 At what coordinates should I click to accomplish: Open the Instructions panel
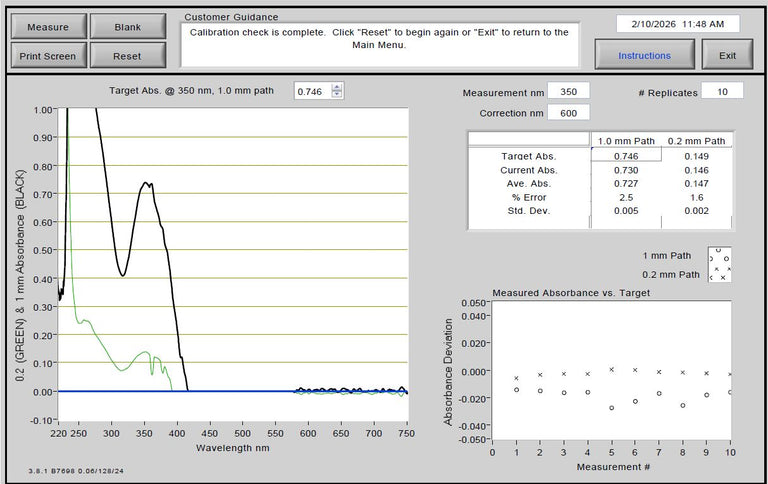pyautogui.click(x=644, y=55)
